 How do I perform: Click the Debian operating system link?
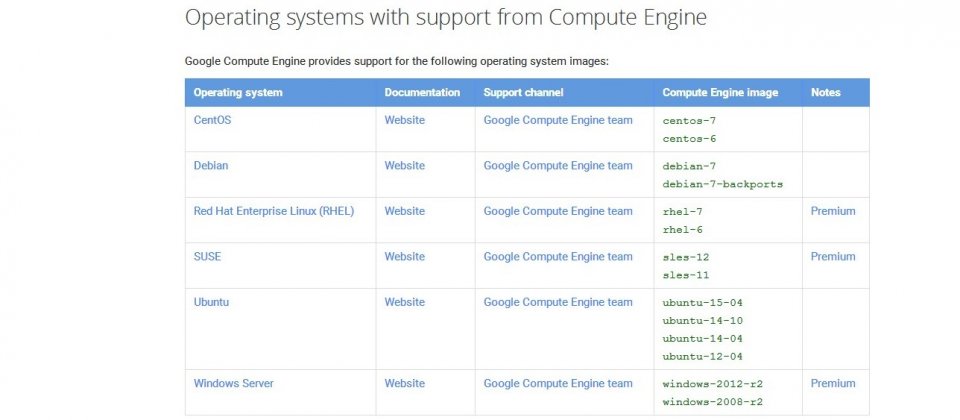click(x=211, y=166)
